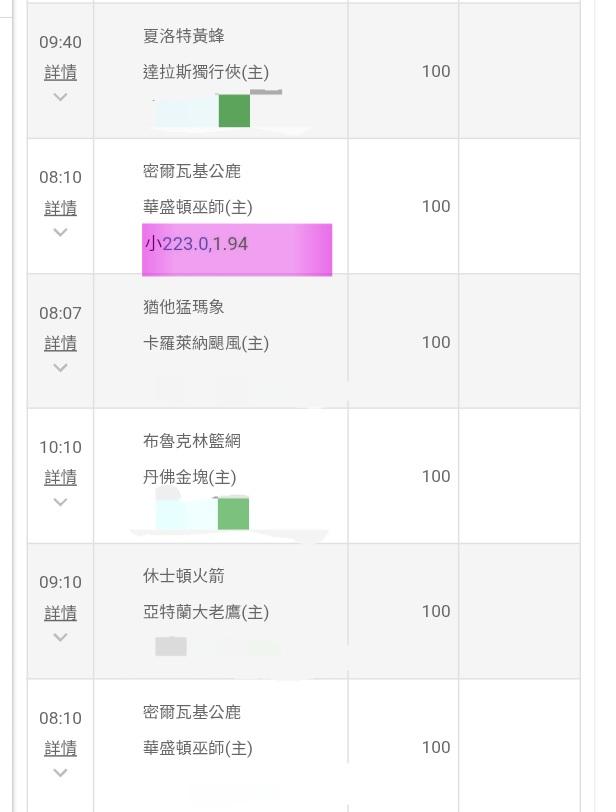
Task: Open 詳情 link for the 08:07 game
Action: click(x=60, y=343)
